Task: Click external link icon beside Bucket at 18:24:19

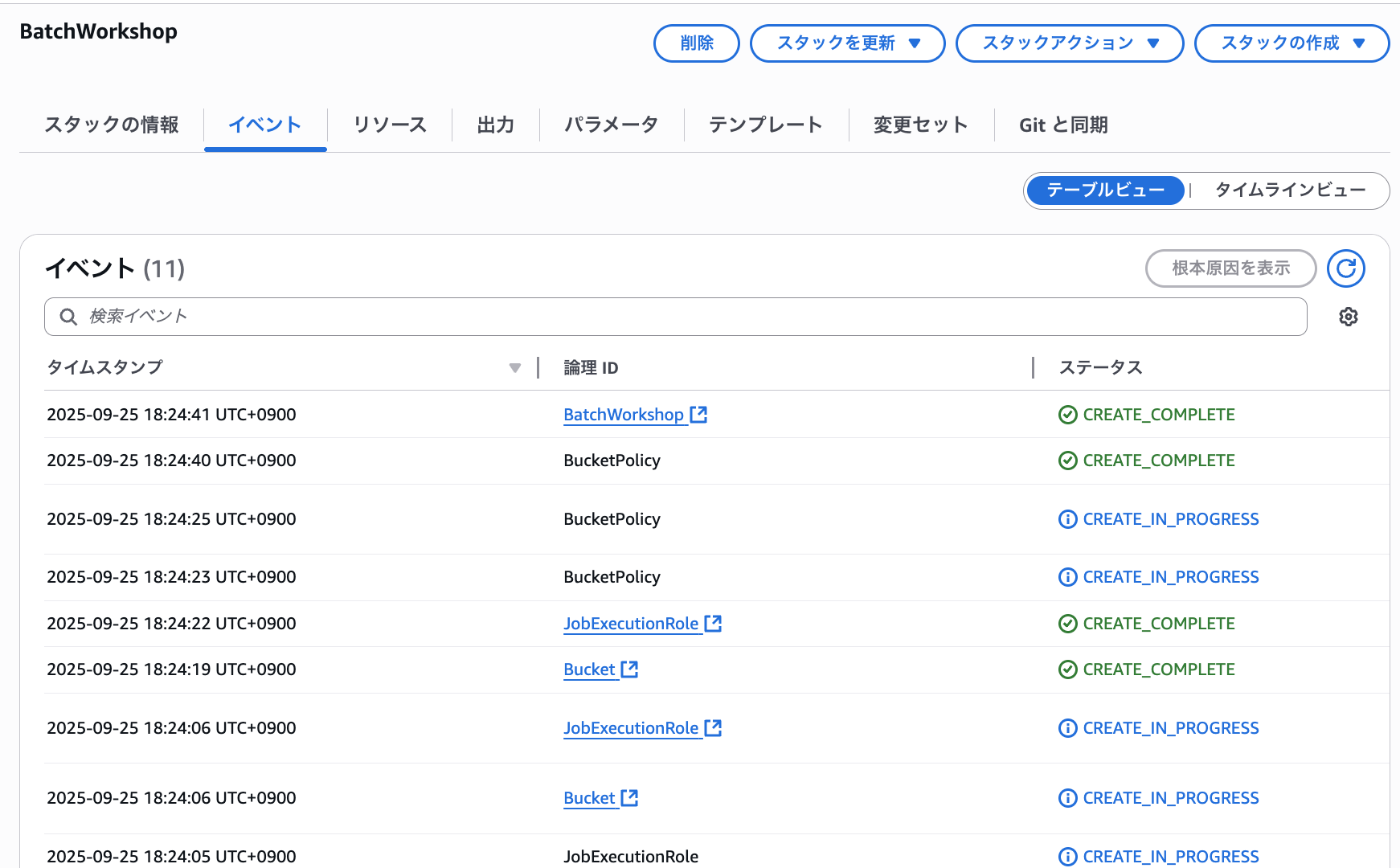Action: click(629, 669)
